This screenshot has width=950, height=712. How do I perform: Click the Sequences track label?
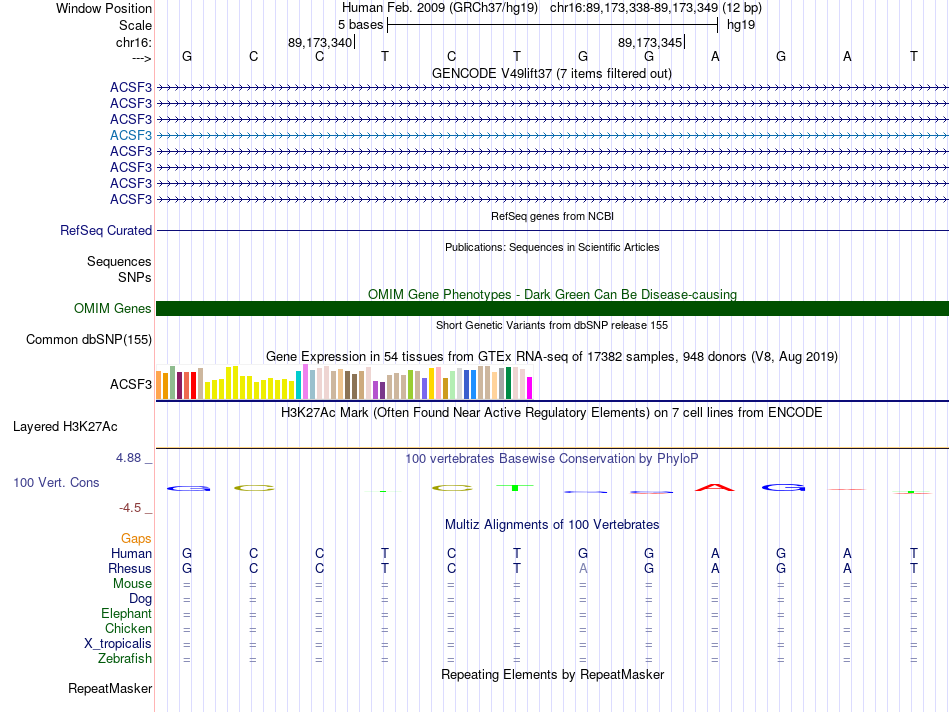[x=119, y=261]
